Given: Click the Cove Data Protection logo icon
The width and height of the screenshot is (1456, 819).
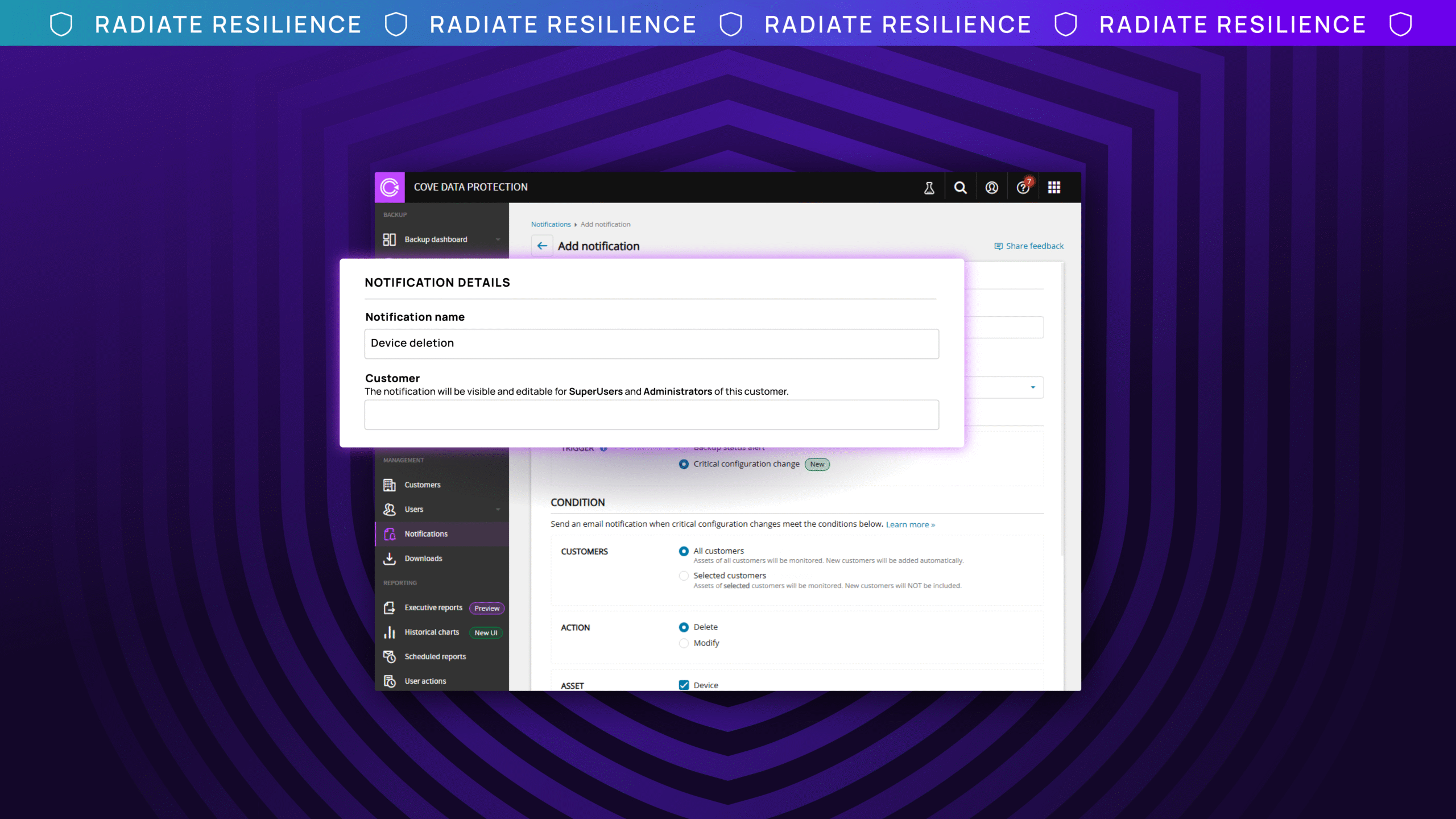Looking at the screenshot, I should point(390,187).
